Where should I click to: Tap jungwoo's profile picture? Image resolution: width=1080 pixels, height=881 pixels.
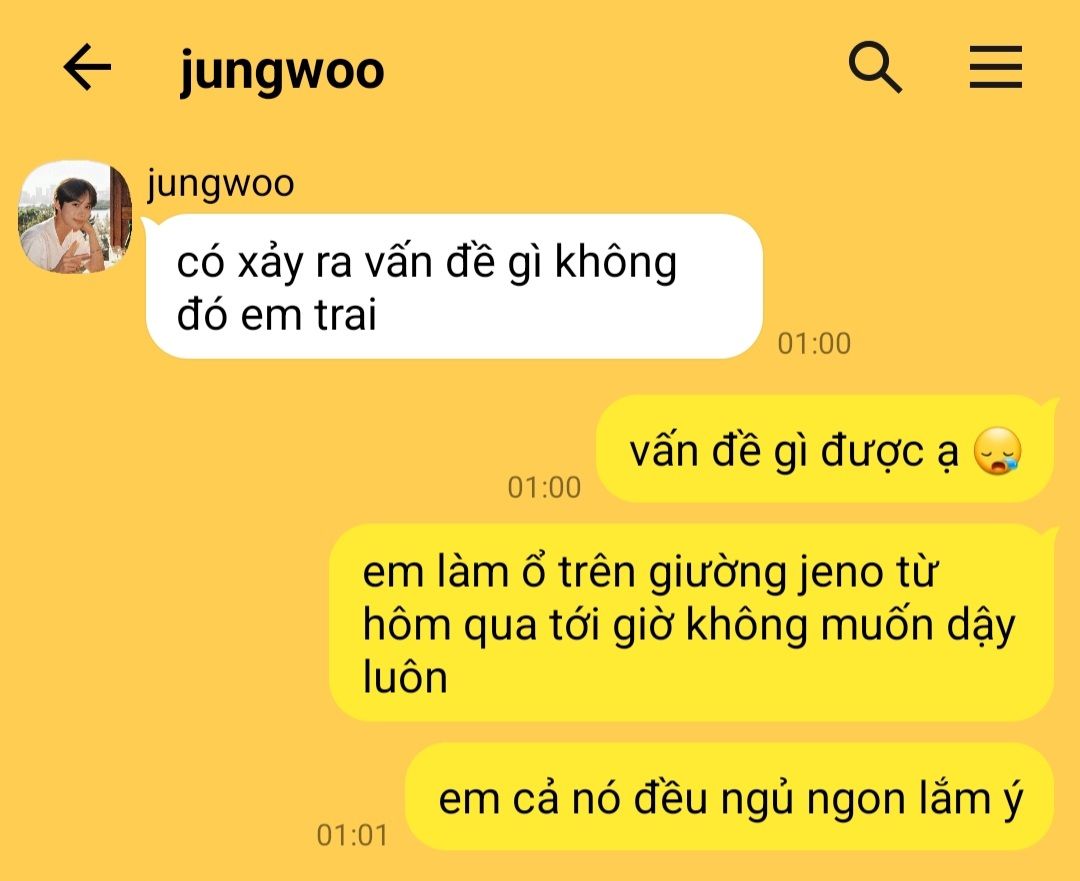click(x=74, y=217)
